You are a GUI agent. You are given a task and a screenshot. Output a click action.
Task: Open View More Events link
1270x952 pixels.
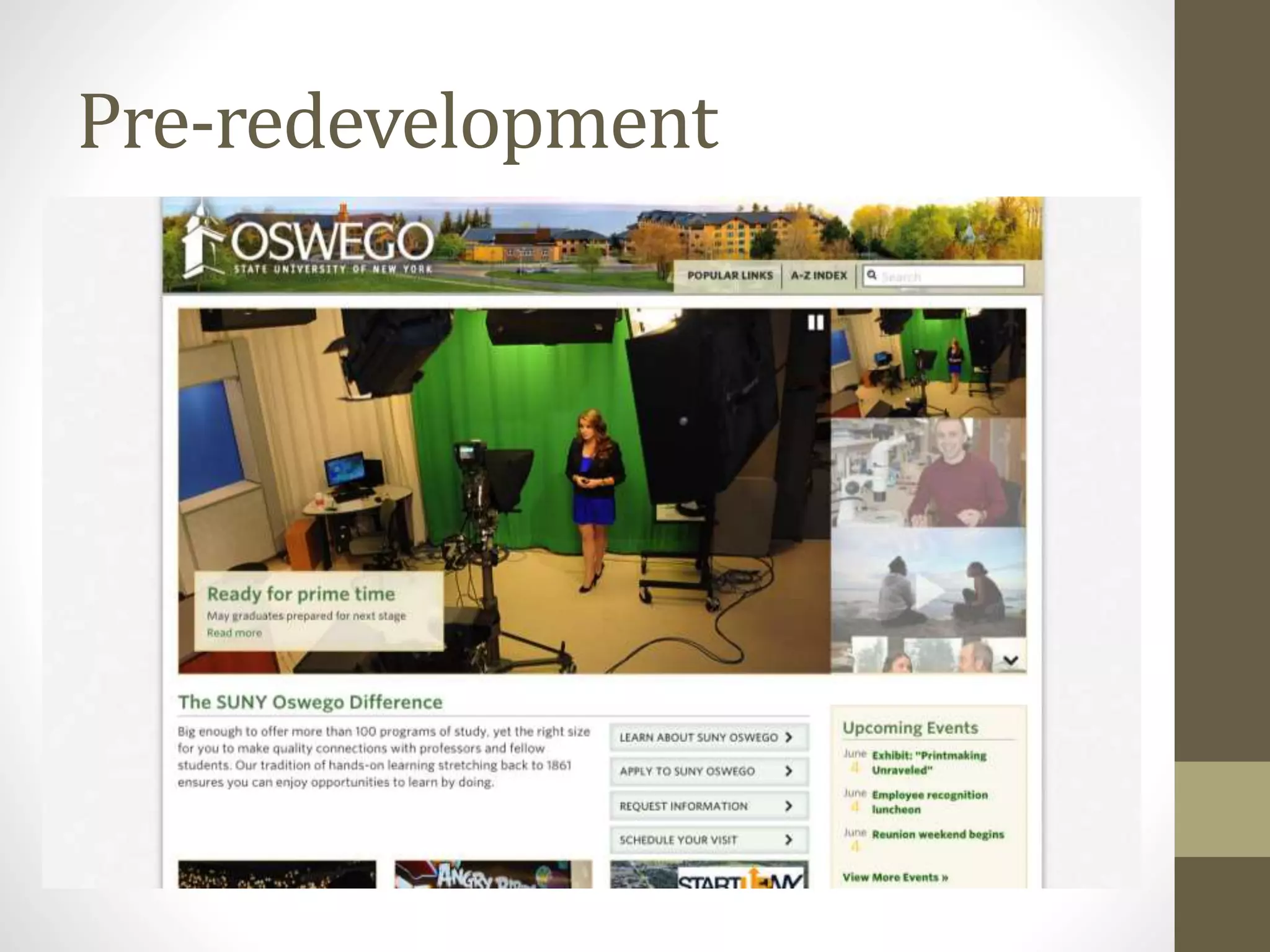[895, 877]
